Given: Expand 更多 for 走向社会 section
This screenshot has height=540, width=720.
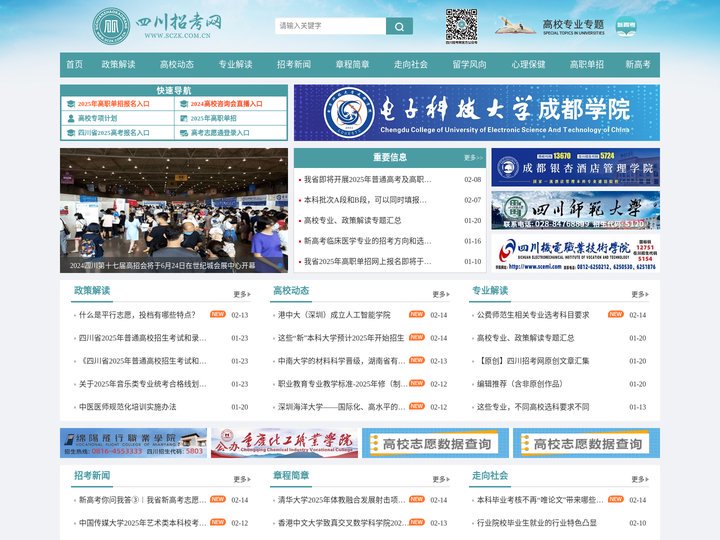Looking at the screenshot, I should [640, 479].
